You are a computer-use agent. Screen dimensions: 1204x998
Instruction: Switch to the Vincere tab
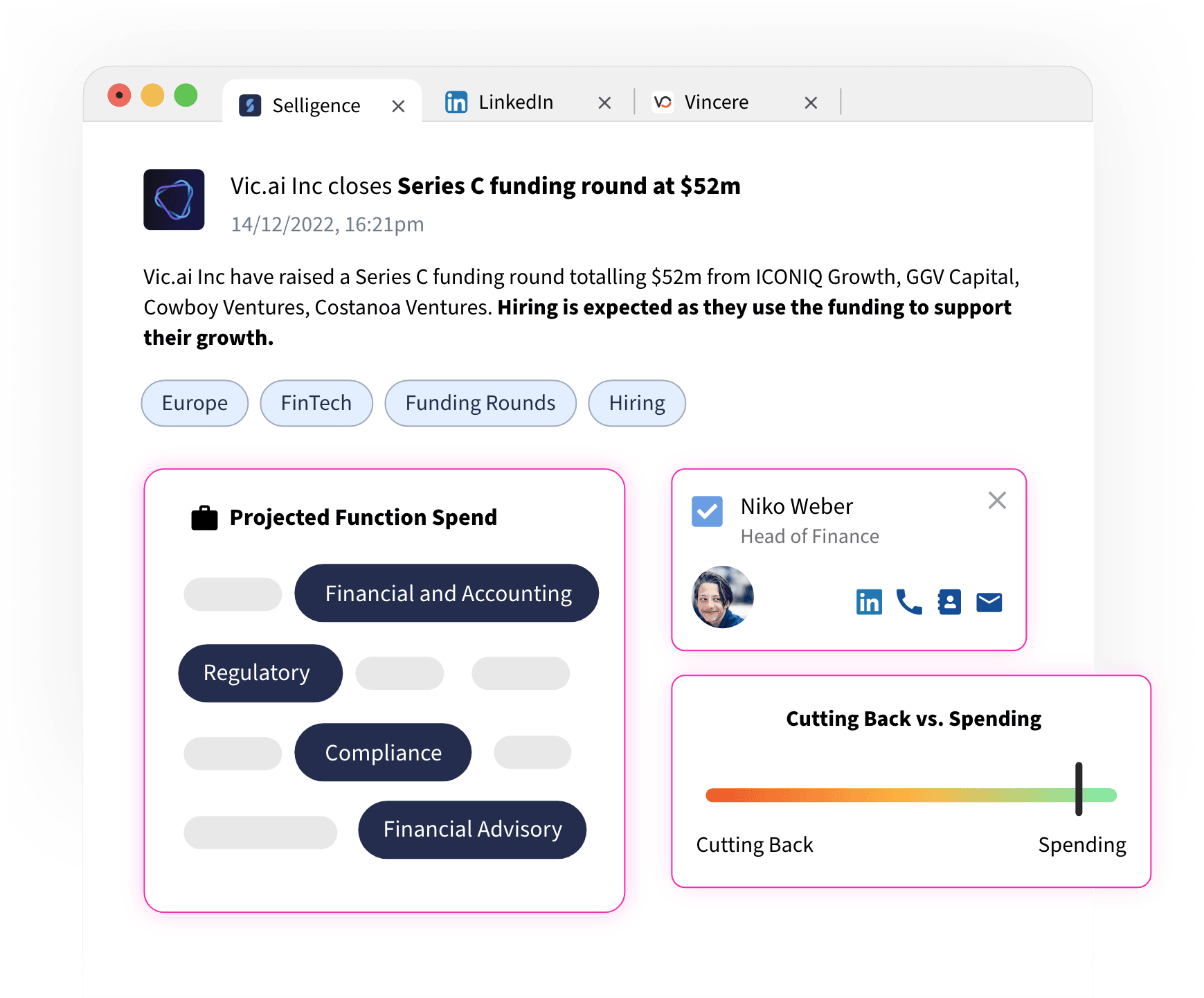point(737,102)
